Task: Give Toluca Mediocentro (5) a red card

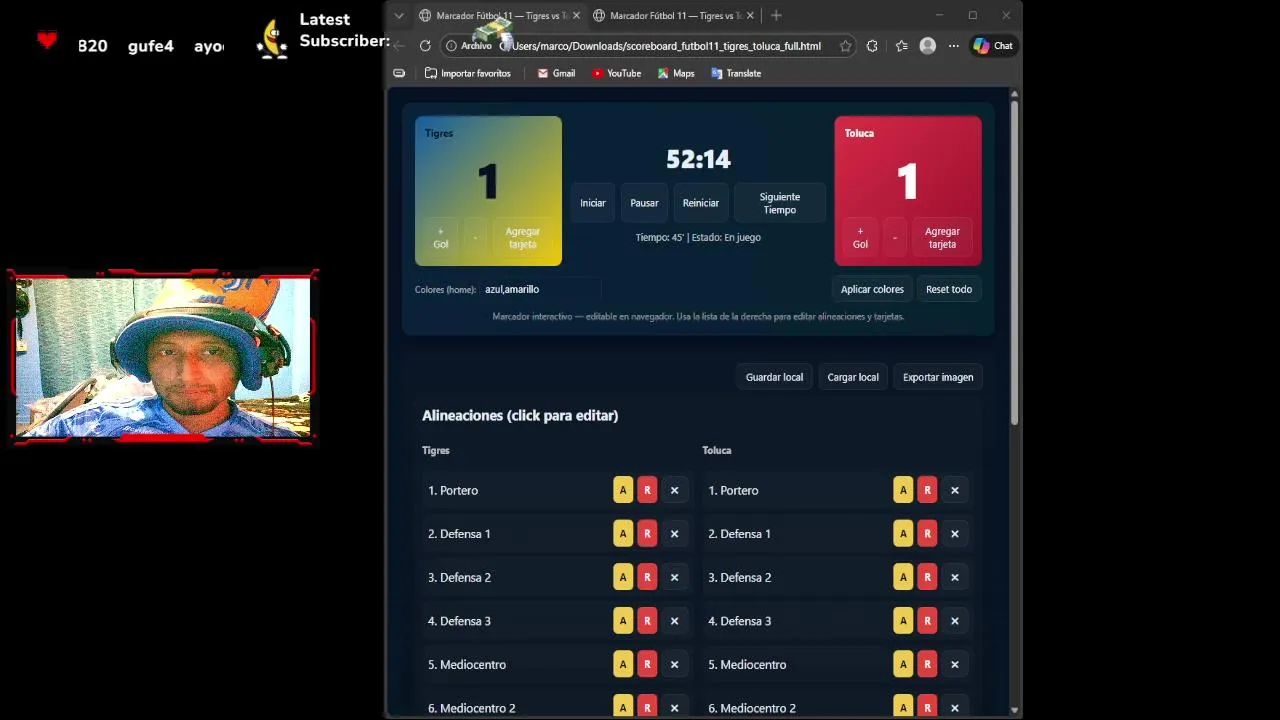Action: point(927,664)
